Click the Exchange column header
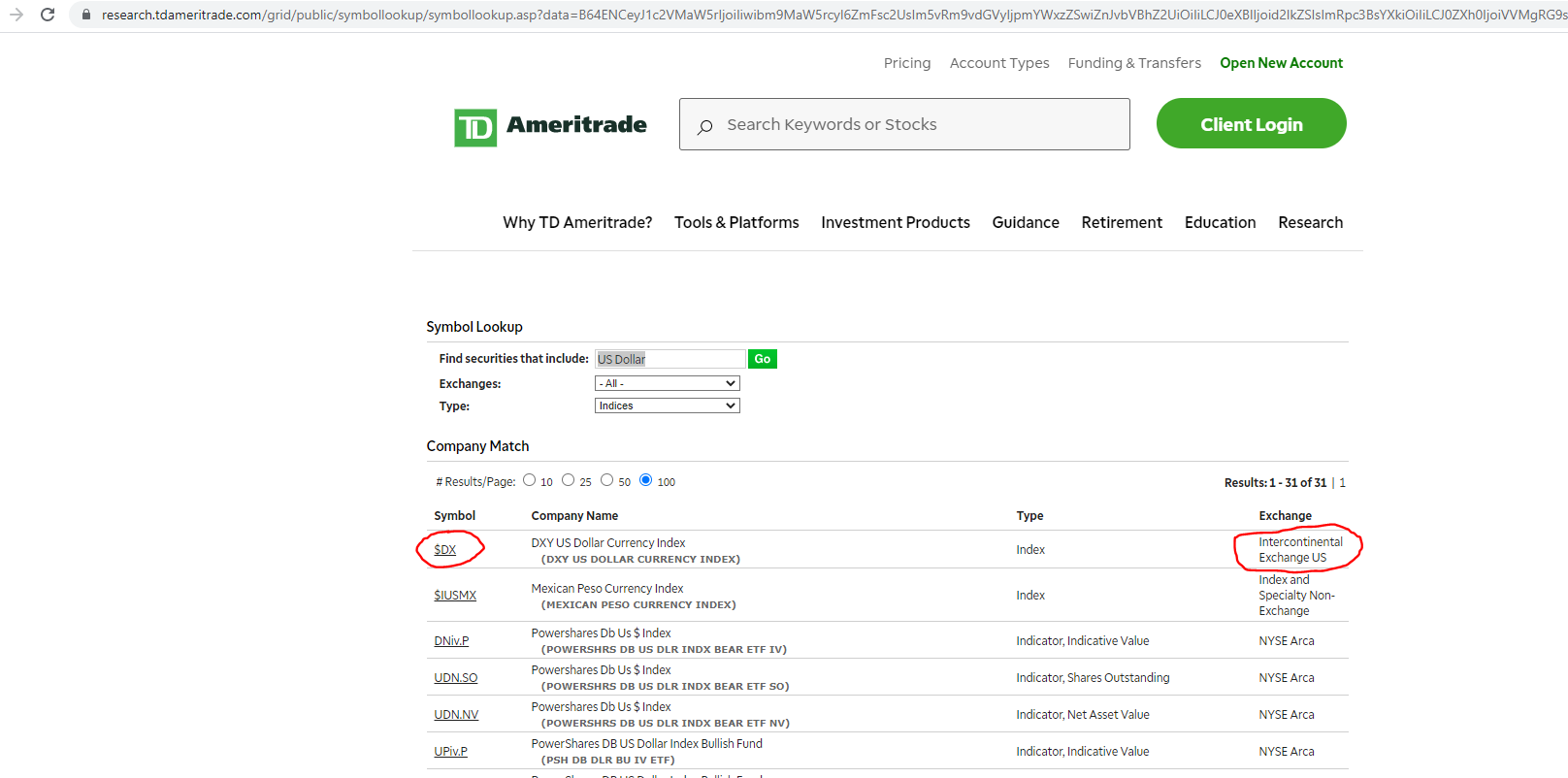 tap(1285, 516)
